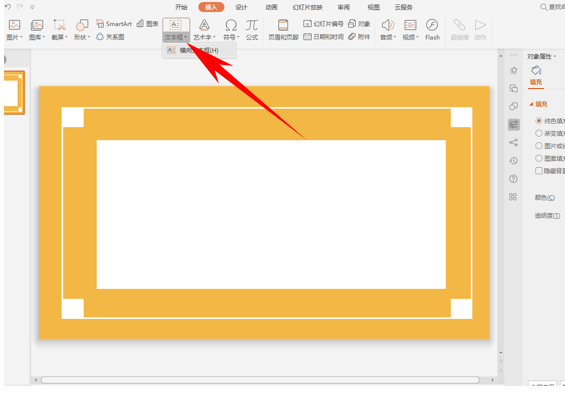
Task: Insert 日期和时间 (Date and time)
Action: [x=323, y=37]
